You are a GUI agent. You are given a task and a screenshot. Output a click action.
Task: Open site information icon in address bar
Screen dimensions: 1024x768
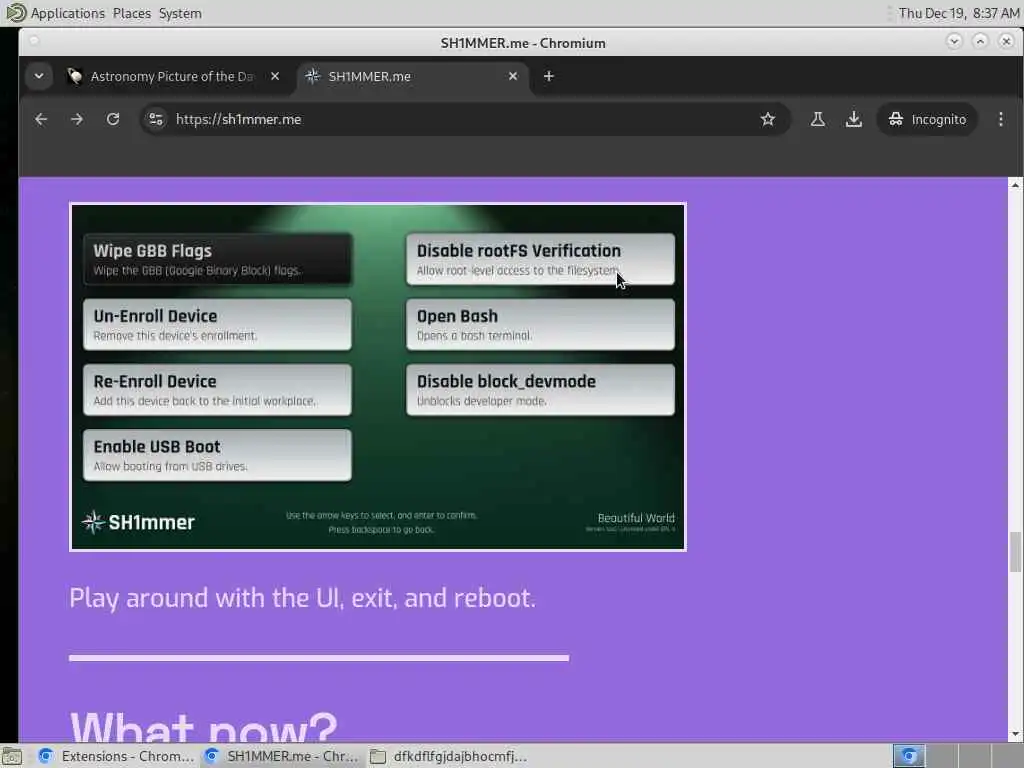156,120
